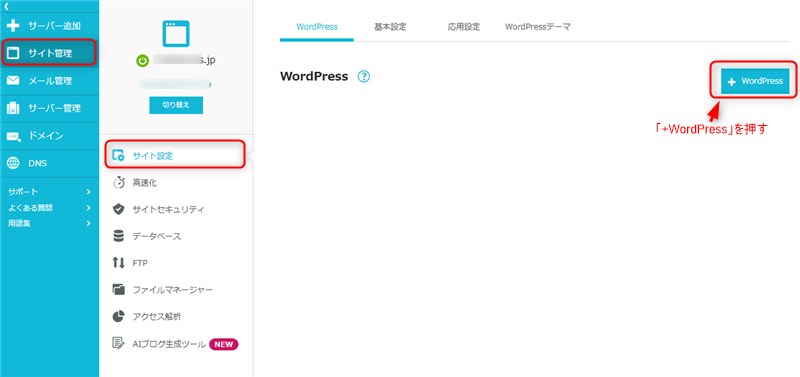The width and height of the screenshot is (800, 377).
Task: Click the large site window icon
Action: click(176, 34)
